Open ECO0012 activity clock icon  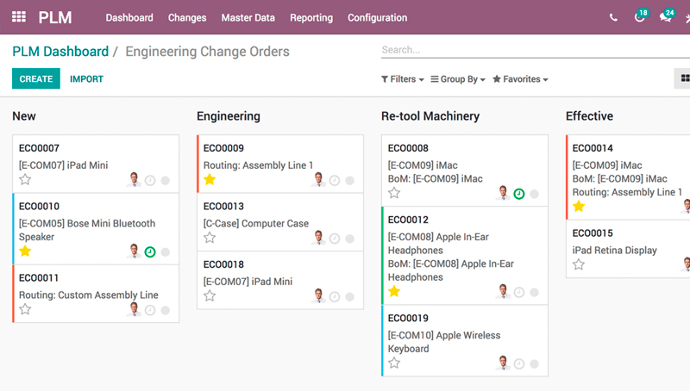pyautogui.click(x=519, y=292)
